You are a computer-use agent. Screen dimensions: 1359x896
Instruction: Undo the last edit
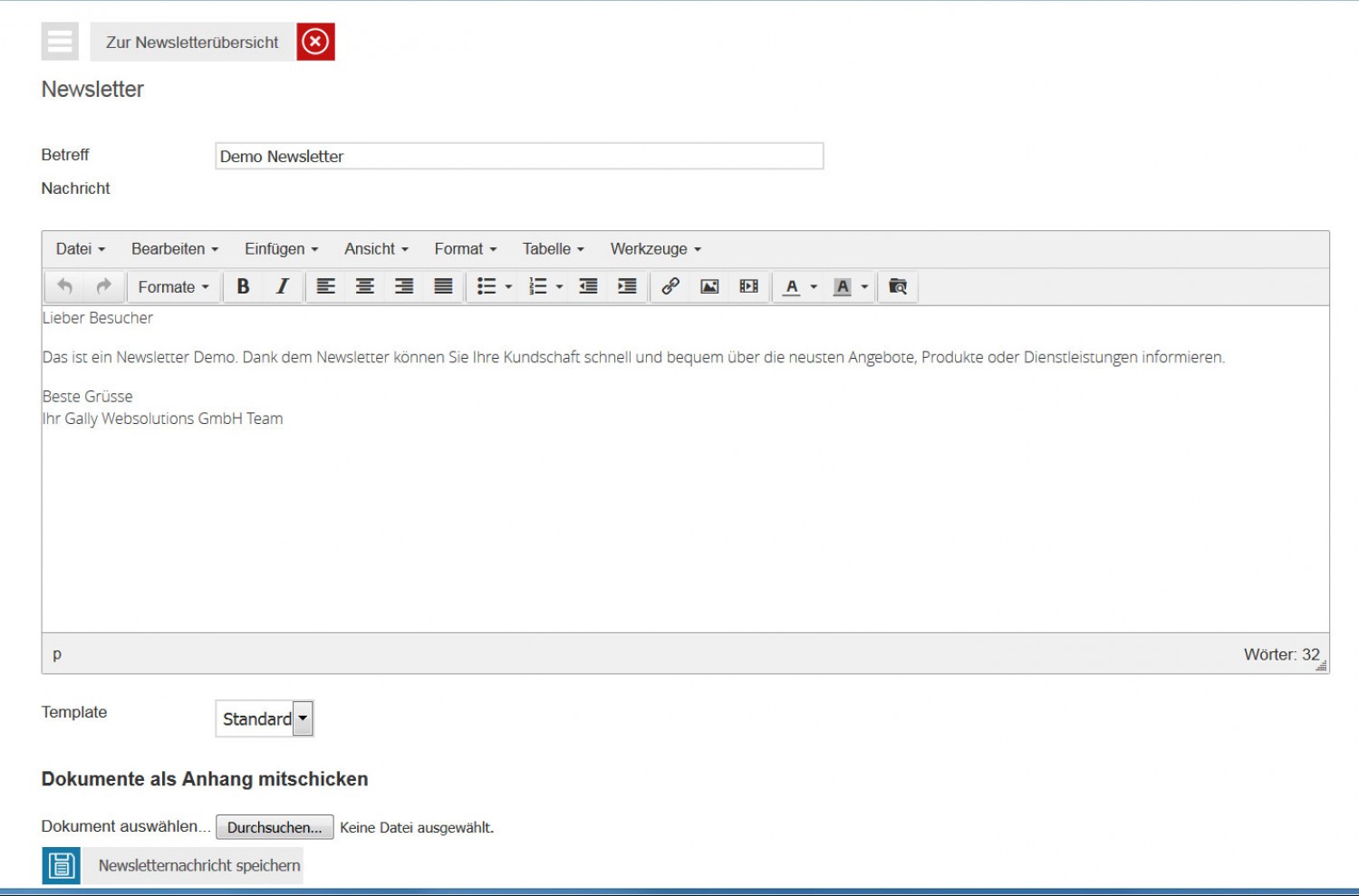(65, 287)
